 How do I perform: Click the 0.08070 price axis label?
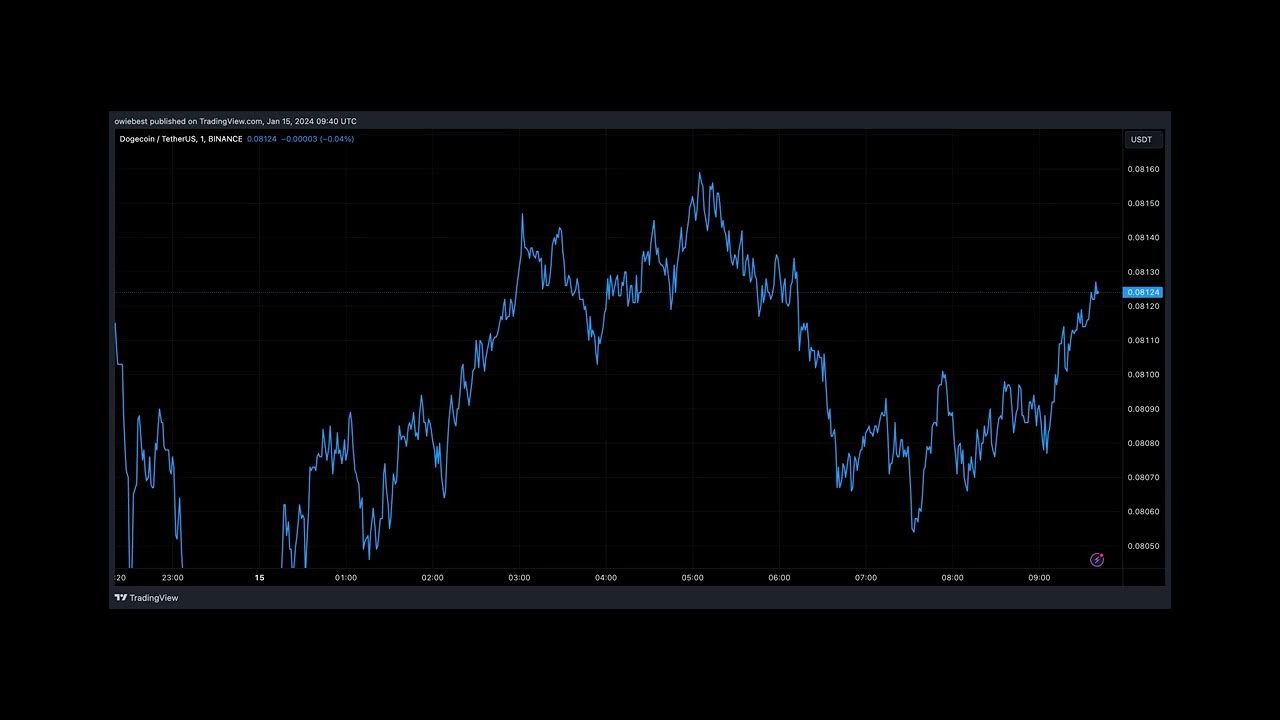tap(1143, 477)
